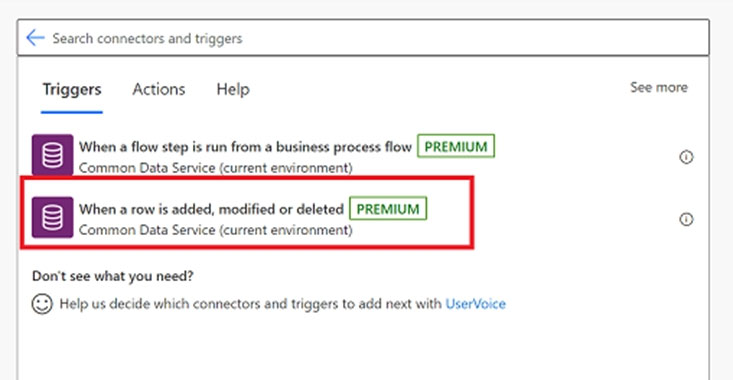Open the UserVoice link

(x=475, y=304)
